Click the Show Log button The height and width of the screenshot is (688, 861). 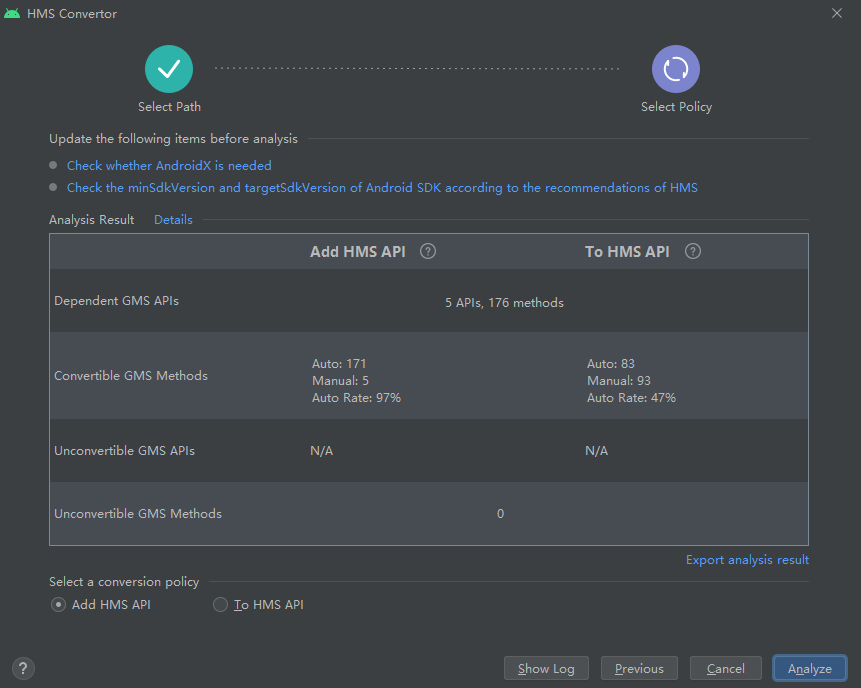click(x=546, y=668)
